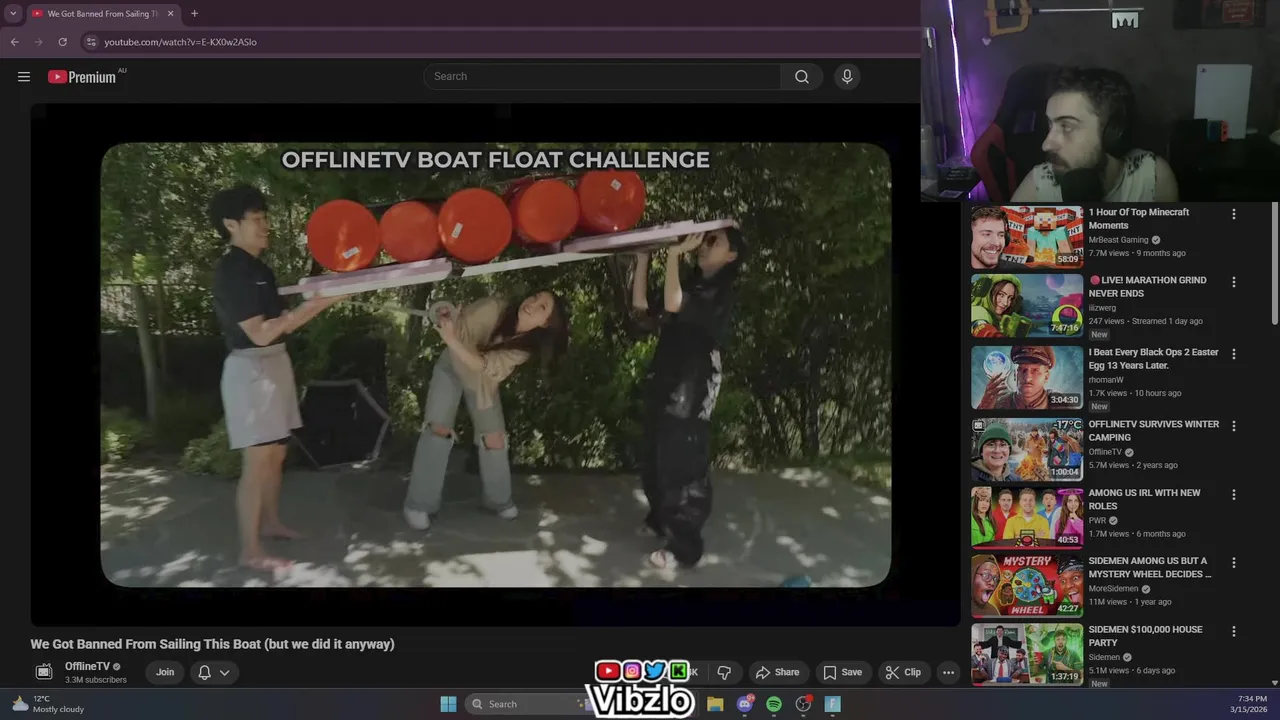
Task: Click the Clip scissors button
Action: tap(903, 672)
